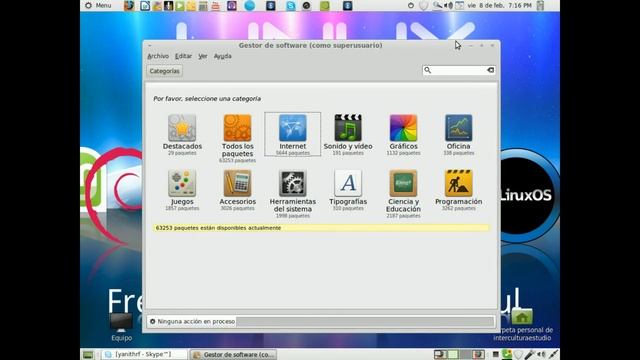Open the Menu button in the top panel
The height and width of the screenshot is (360, 640).
point(98,6)
